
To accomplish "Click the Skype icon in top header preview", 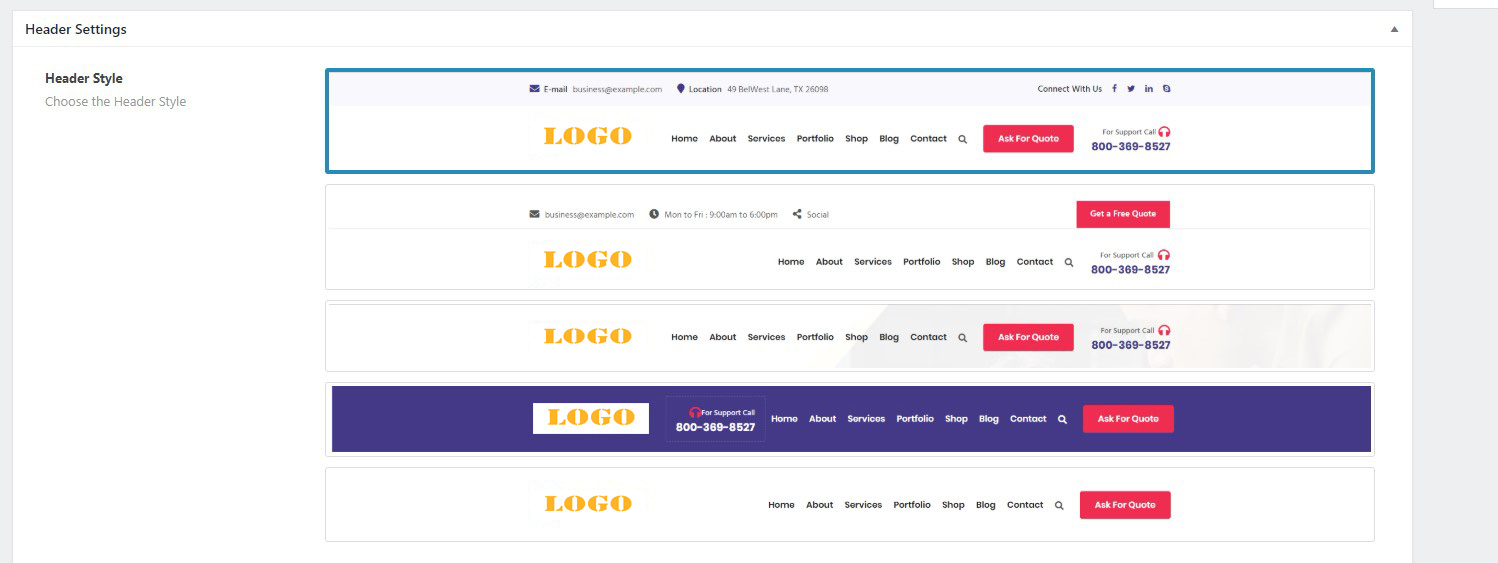I will click(x=1166, y=89).
